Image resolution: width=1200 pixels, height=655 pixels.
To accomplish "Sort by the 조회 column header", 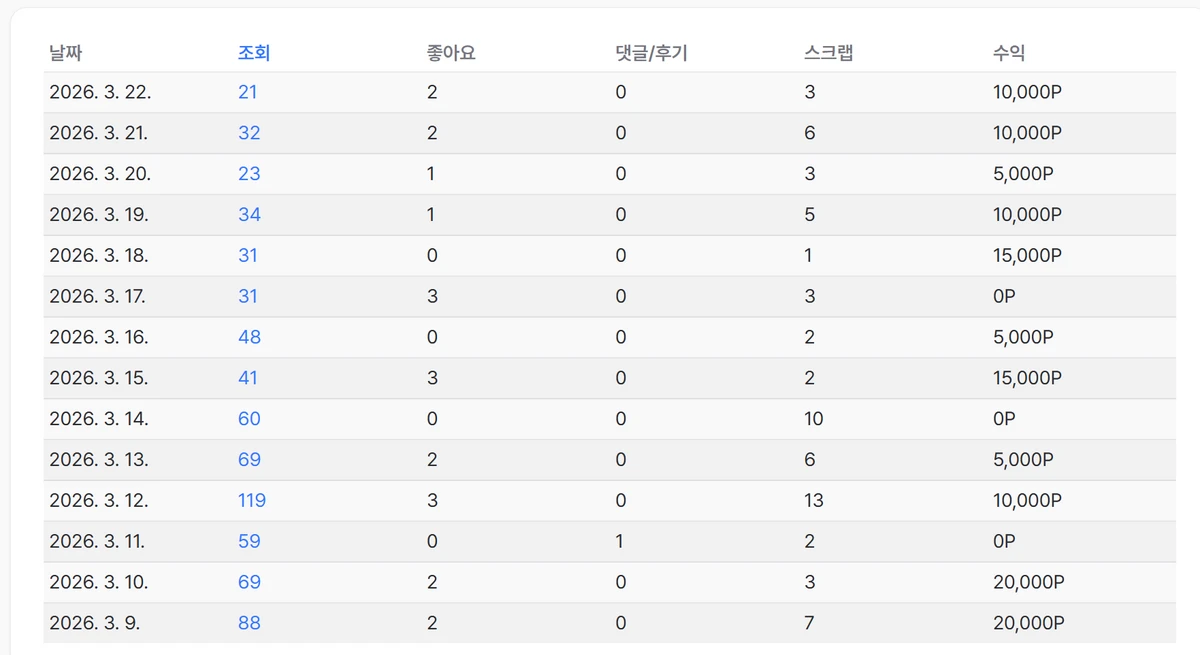I will click(254, 53).
